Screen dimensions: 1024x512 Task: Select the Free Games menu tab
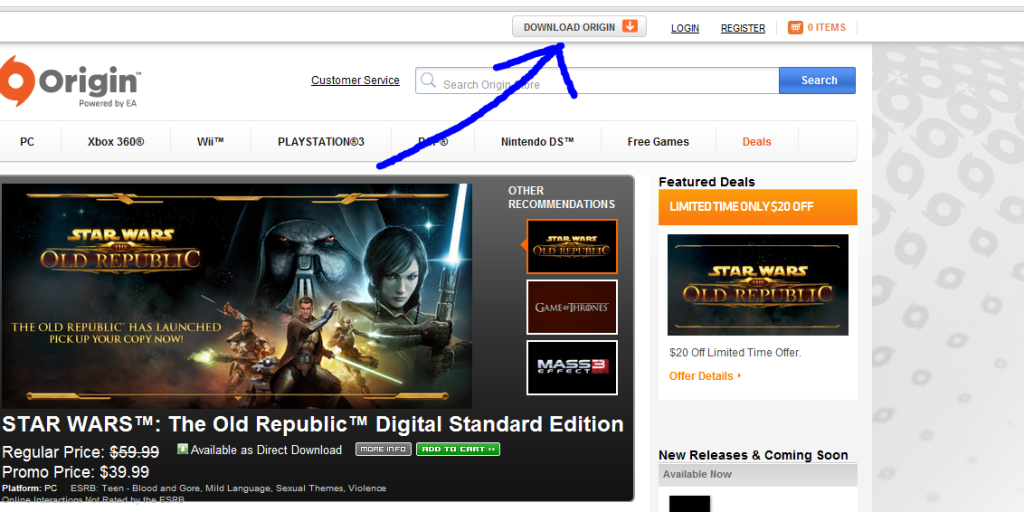point(658,142)
